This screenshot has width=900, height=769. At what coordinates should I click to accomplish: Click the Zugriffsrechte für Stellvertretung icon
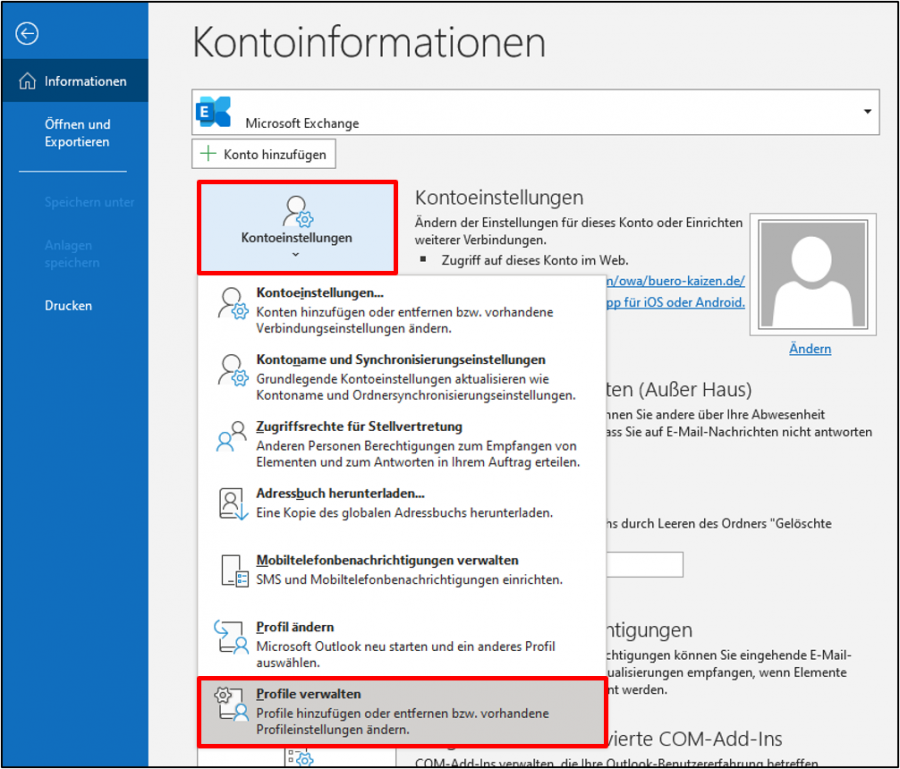point(232,437)
